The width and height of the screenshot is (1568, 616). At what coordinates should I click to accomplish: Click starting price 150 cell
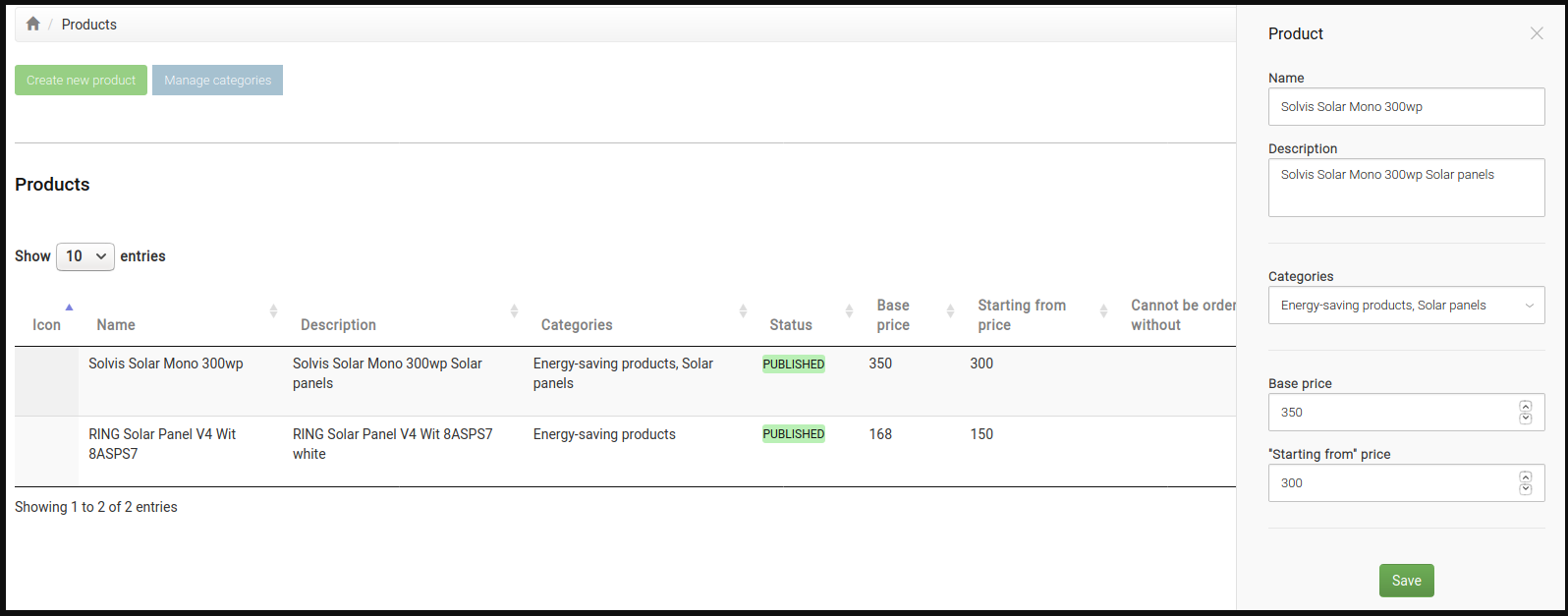(x=981, y=434)
